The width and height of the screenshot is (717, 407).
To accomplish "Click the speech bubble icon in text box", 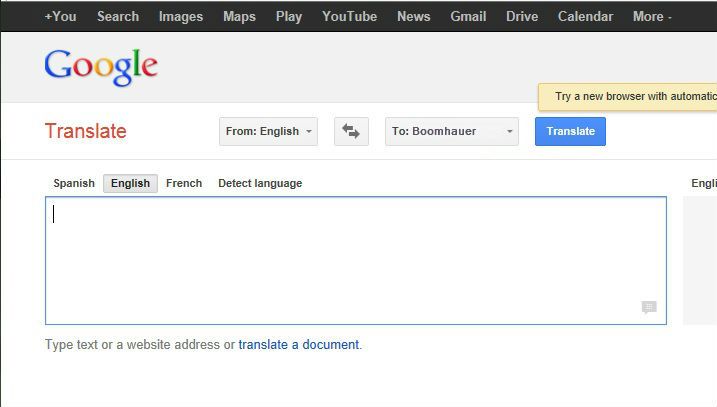I will 649,307.
